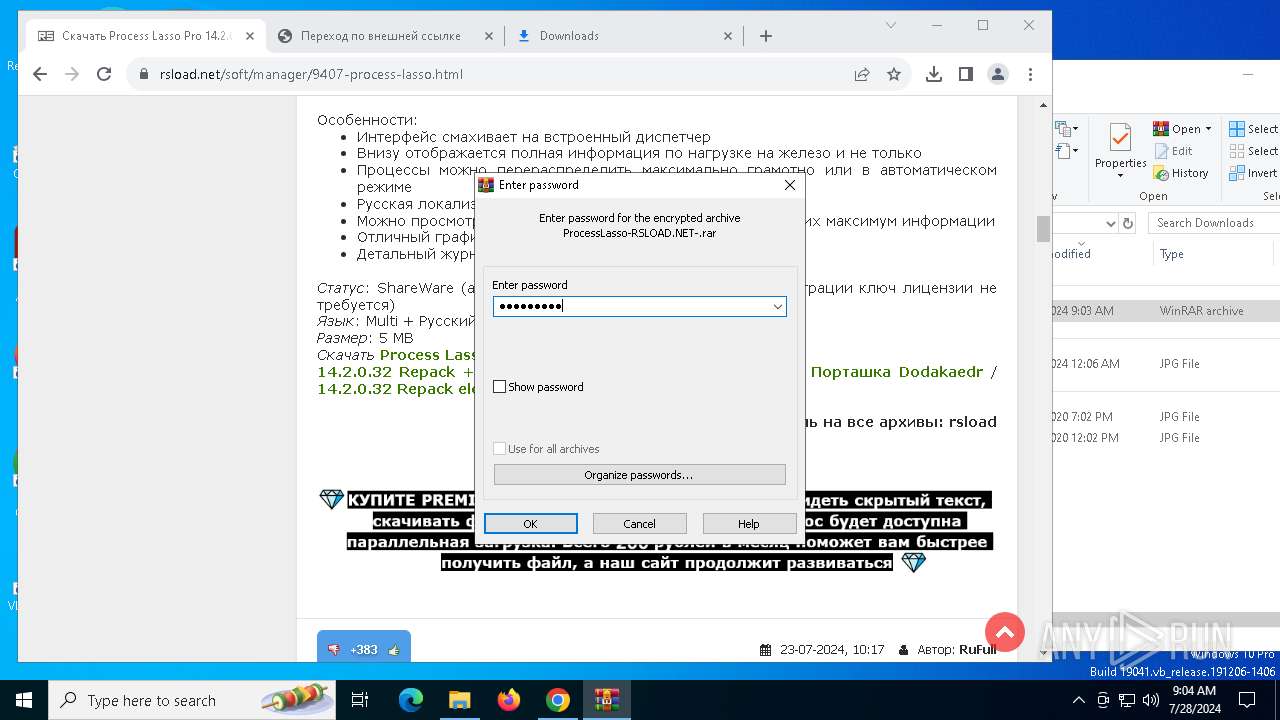Open Chrome three-dot menu
Viewport: 1280px width, 720px height.
1030,74
